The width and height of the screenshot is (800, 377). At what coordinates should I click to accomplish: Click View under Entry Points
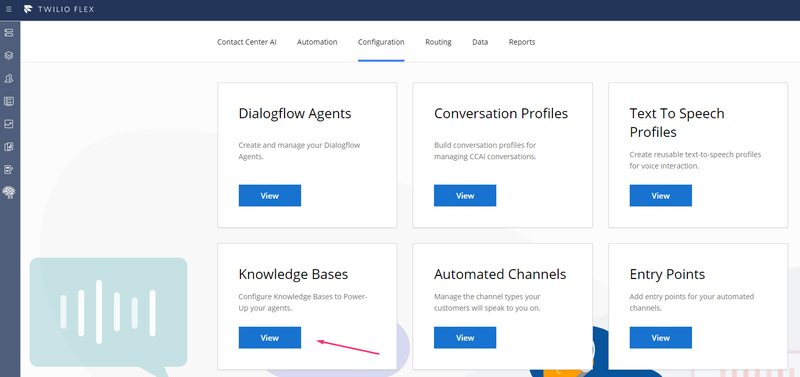point(660,338)
